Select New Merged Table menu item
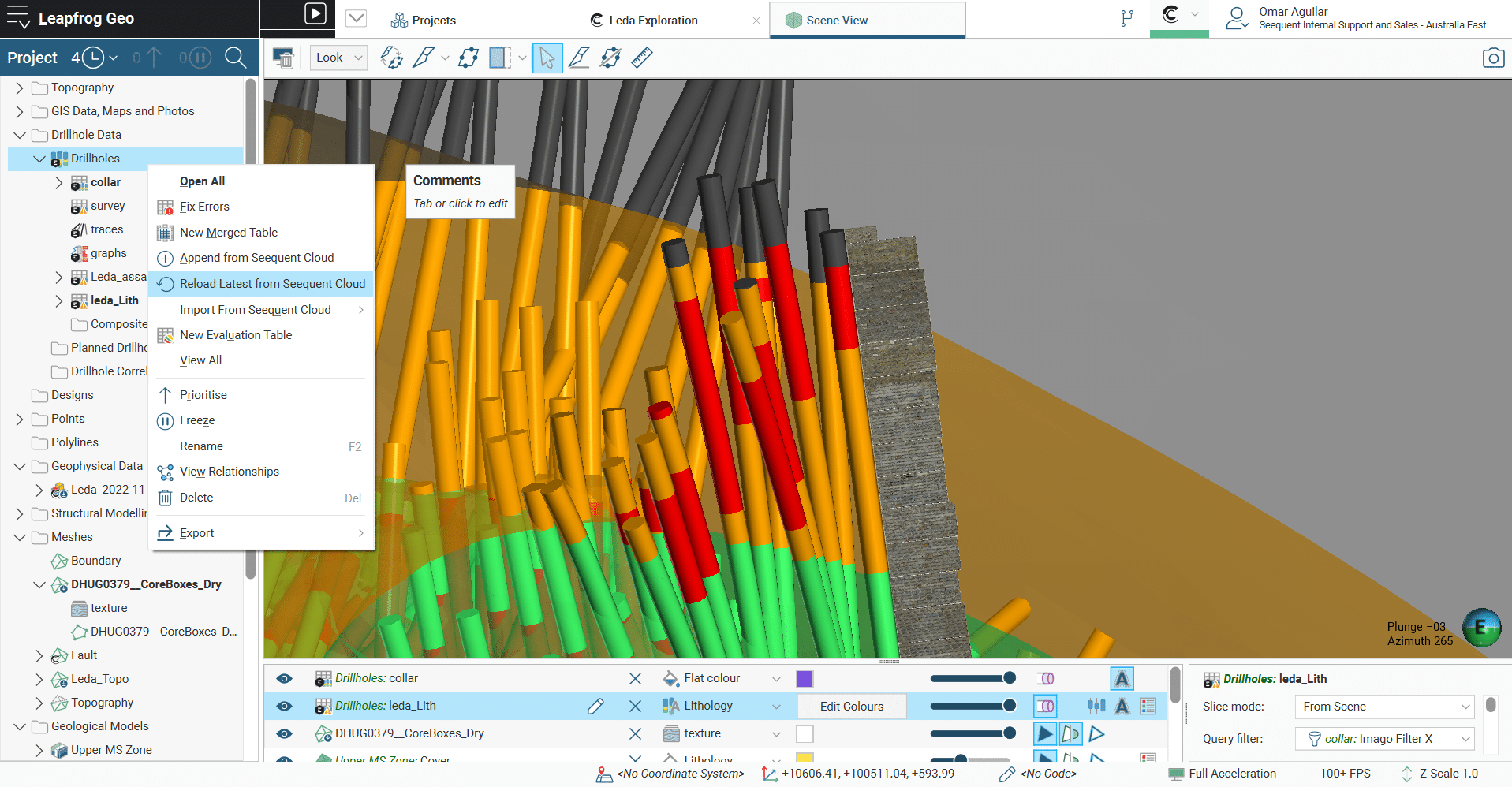The width and height of the screenshot is (1512, 787). [229, 233]
